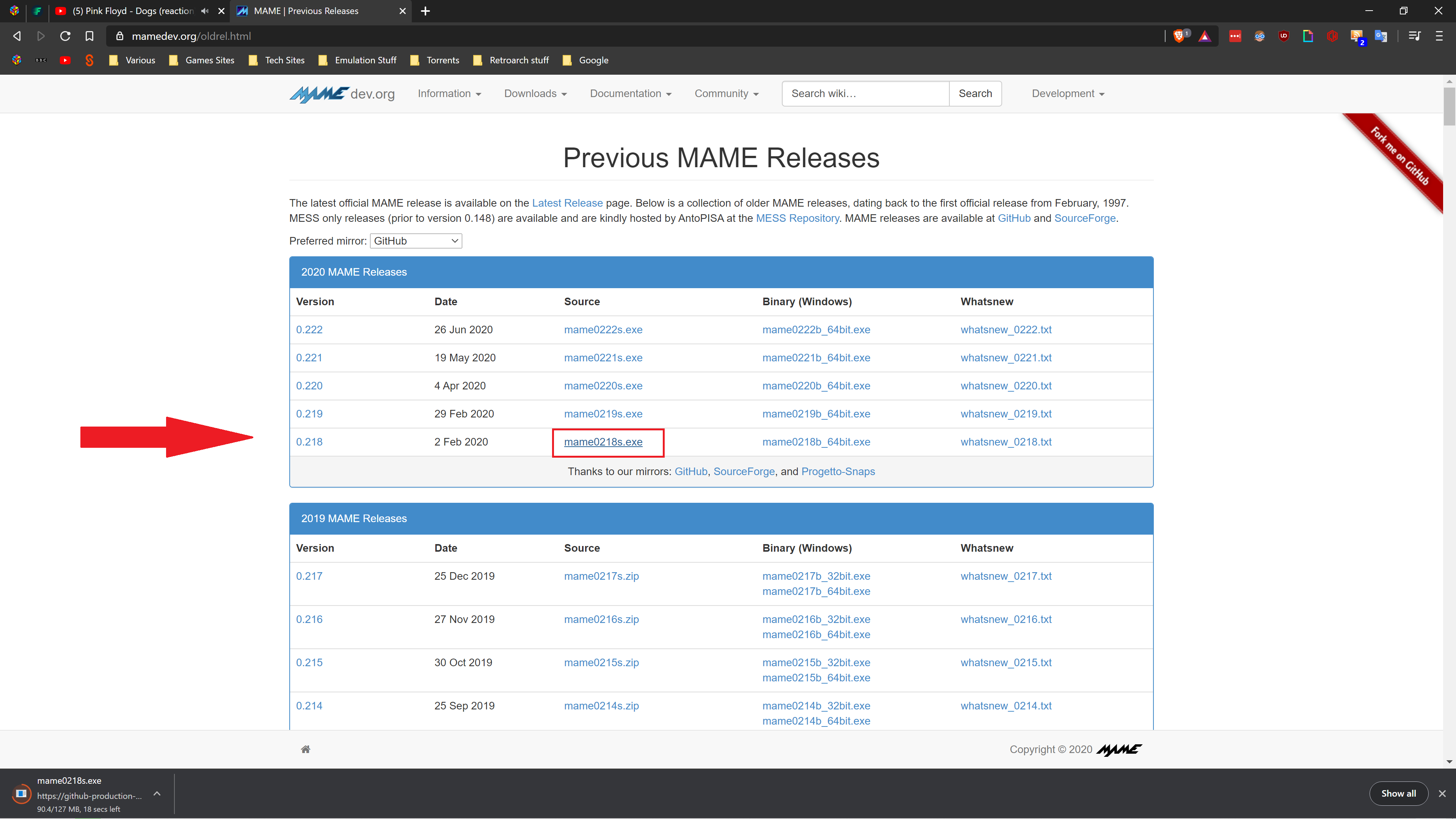Open the MESS Repository link
Viewport: 1456px width, 819px height.
[797, 218]
